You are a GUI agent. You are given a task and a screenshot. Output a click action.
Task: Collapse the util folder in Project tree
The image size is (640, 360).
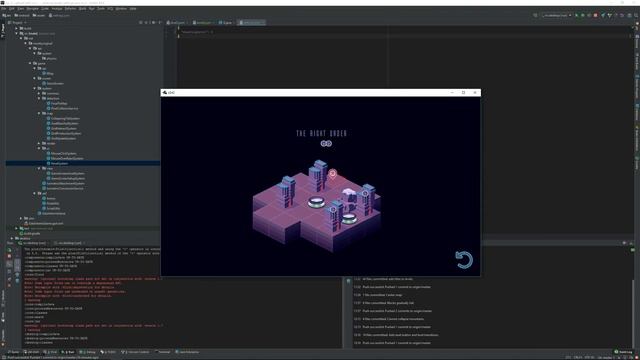35,193
